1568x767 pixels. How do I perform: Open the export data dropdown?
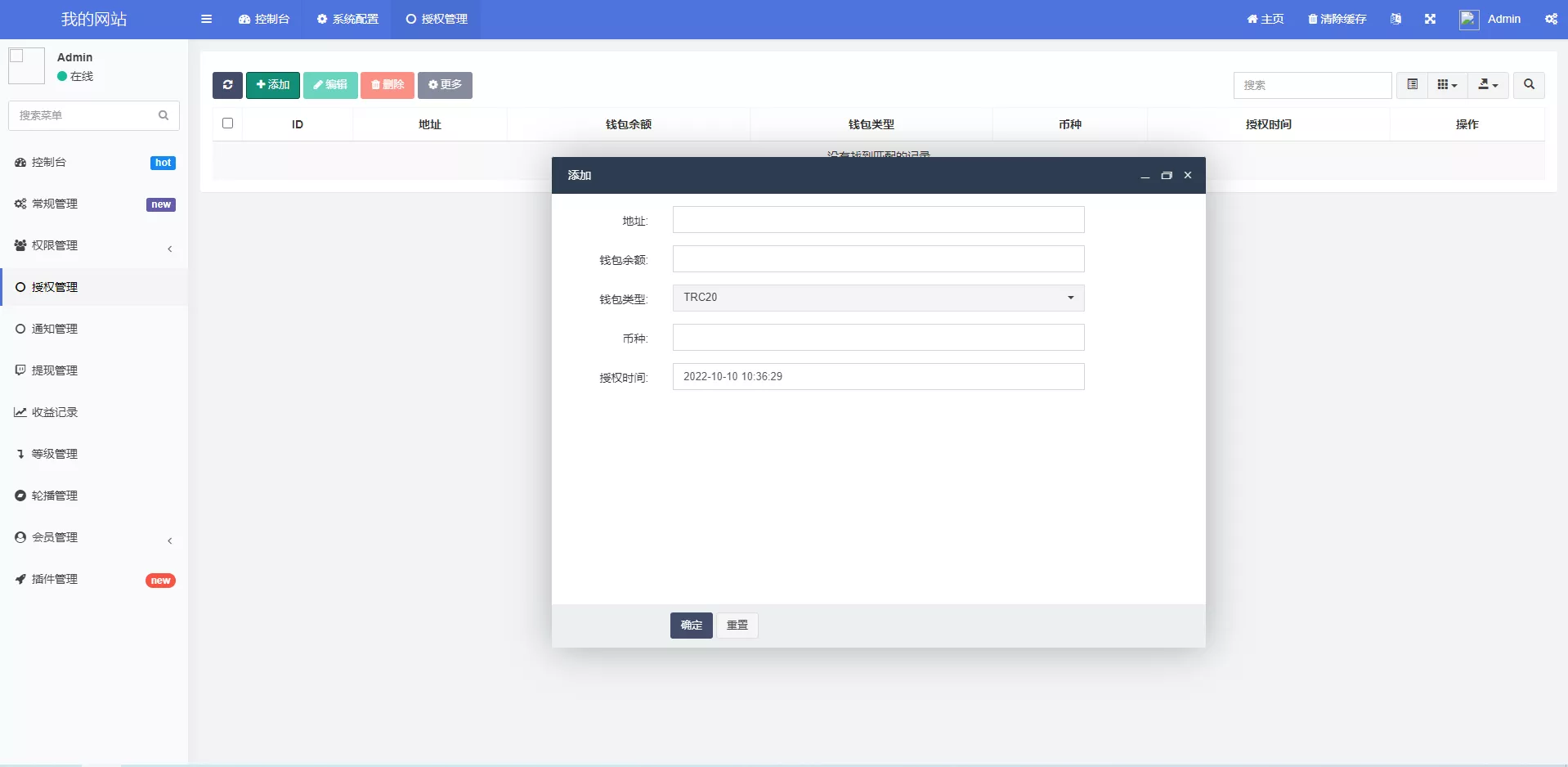(x=1488, y=85)
